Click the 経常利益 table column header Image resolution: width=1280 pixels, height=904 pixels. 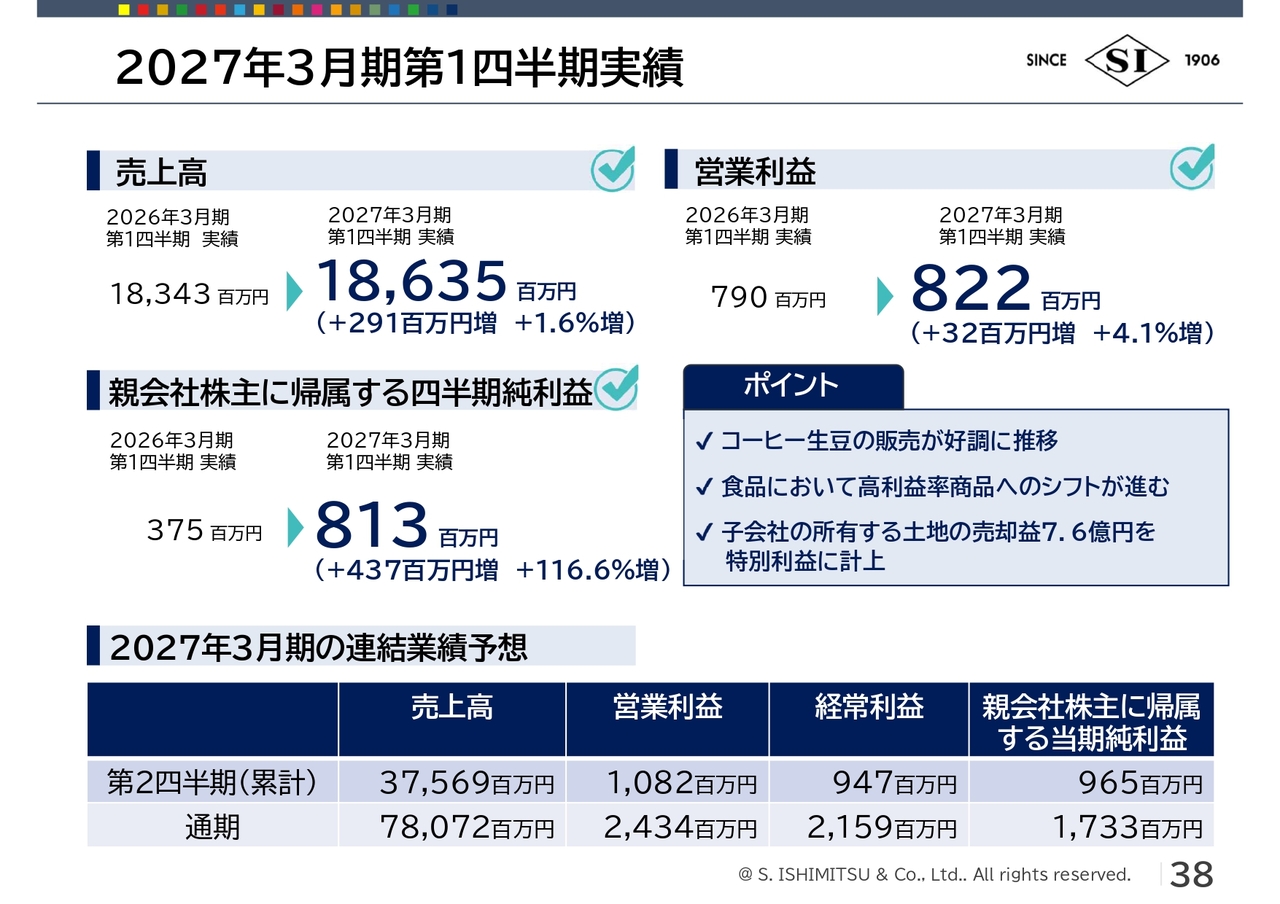[x=869, y=719]
